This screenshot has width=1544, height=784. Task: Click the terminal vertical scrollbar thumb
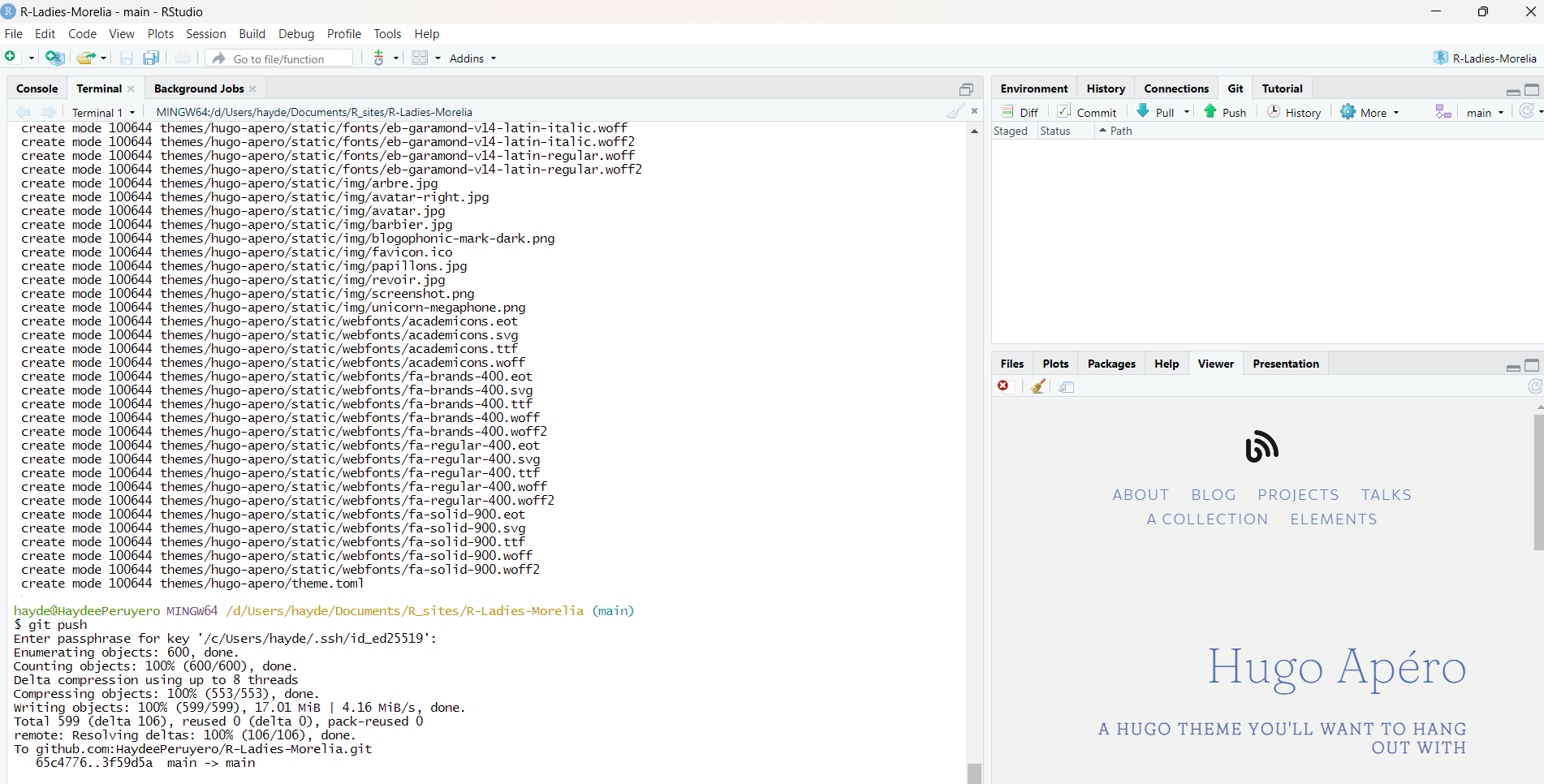(x=974, y=773)
